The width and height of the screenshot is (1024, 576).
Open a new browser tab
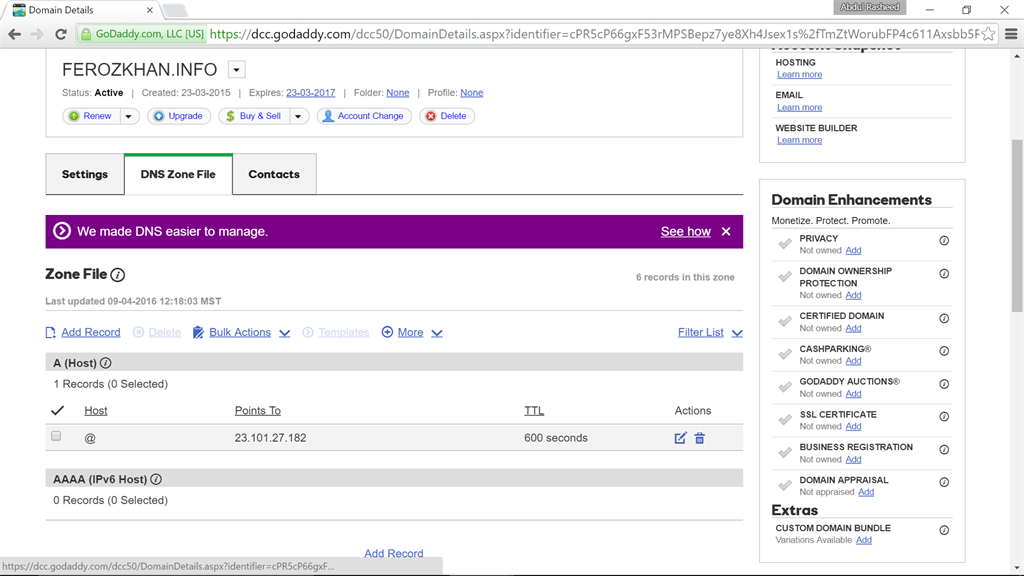tap(175, 10)
